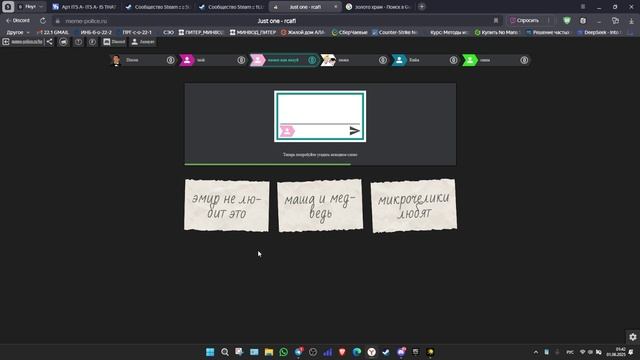The image size is (640, 360).
Task: Click the green shield protection icon
Action: coord(567,20)
